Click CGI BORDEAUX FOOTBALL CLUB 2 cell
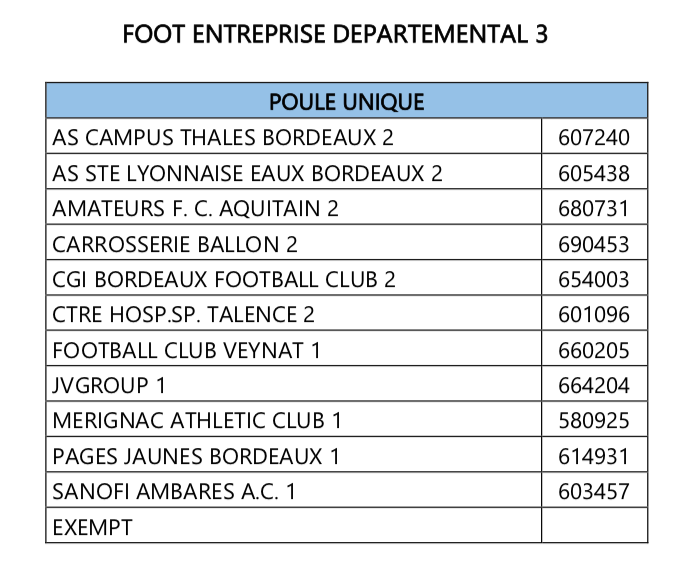This screenshot has width=683, height=574. tap(294, 278)
